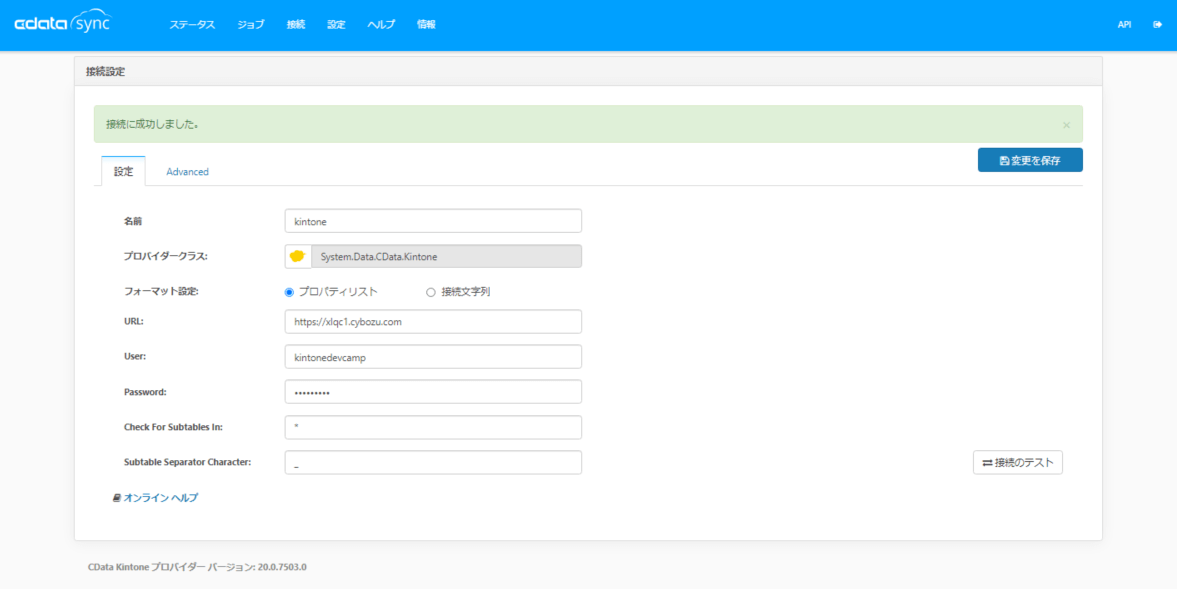Click the CData Sync logo

pyautogui.click(x=63, y=22)
